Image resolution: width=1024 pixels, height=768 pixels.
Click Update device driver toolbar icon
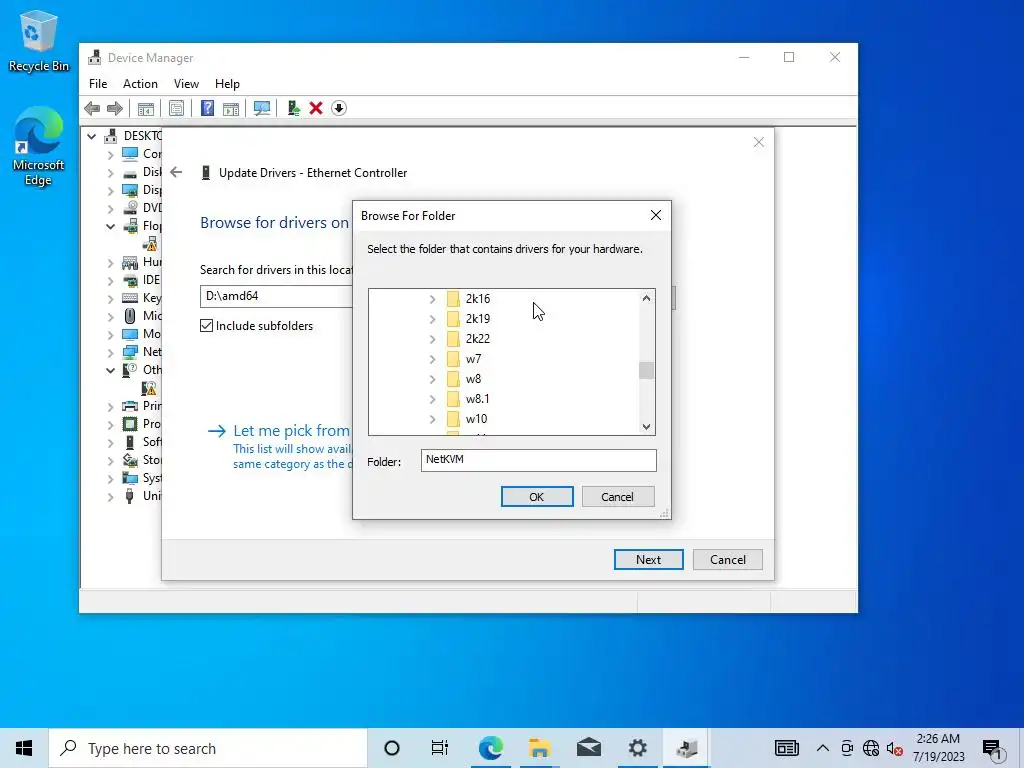pos(293,108)
